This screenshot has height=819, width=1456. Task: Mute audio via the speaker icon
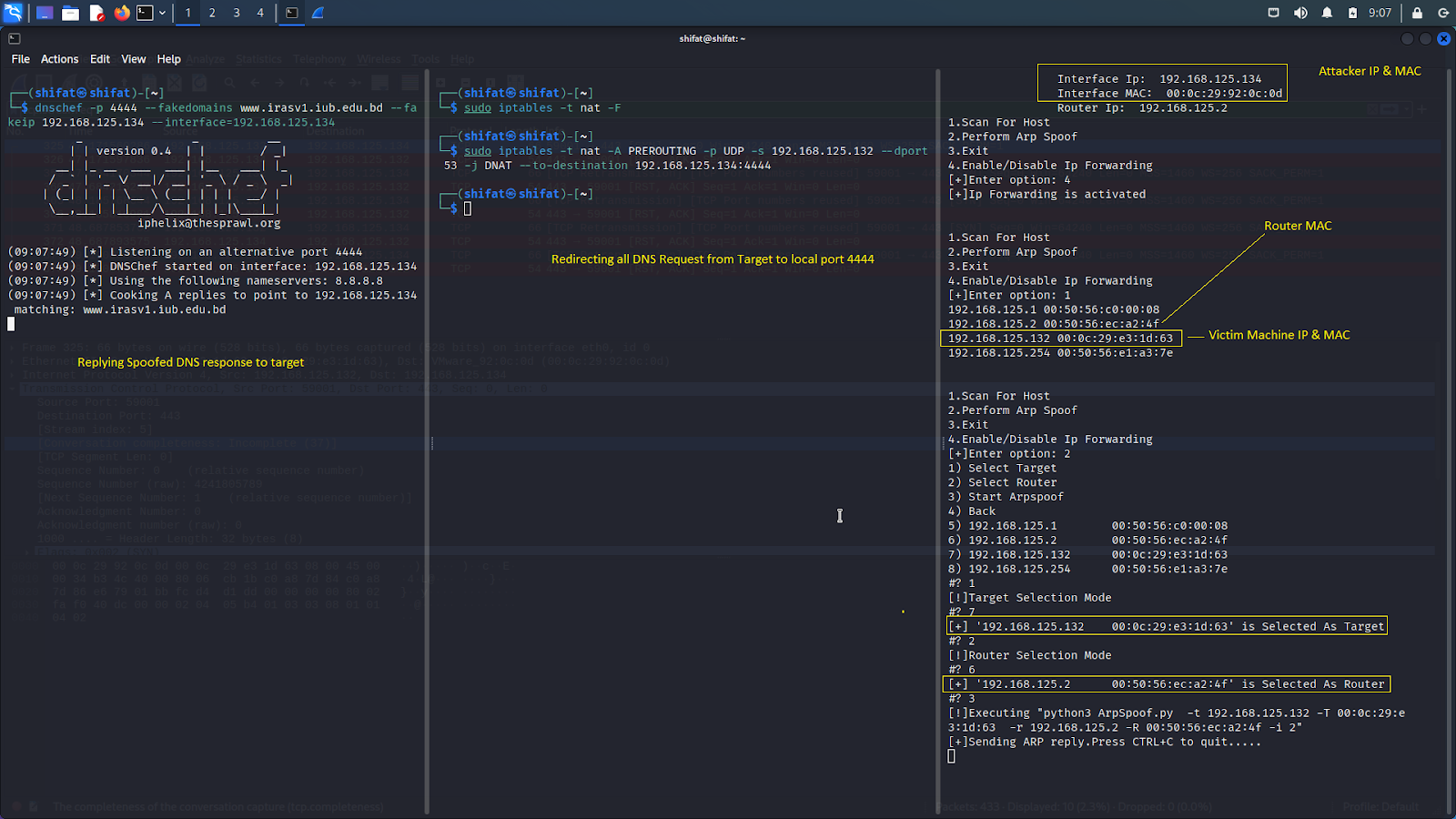point(1301,13)
